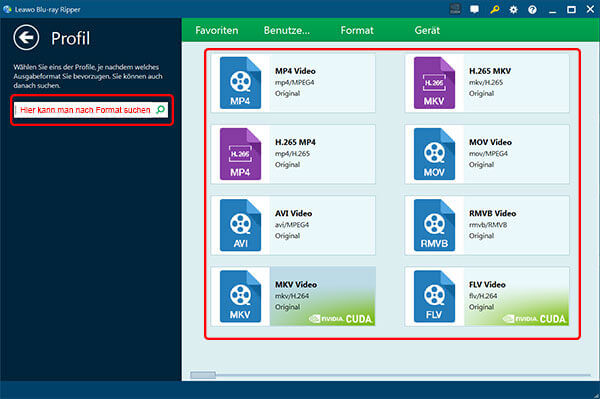Choose the MKV Video profile title
Image resolution: width=600 pixels, height=399 pixels.
296,284
